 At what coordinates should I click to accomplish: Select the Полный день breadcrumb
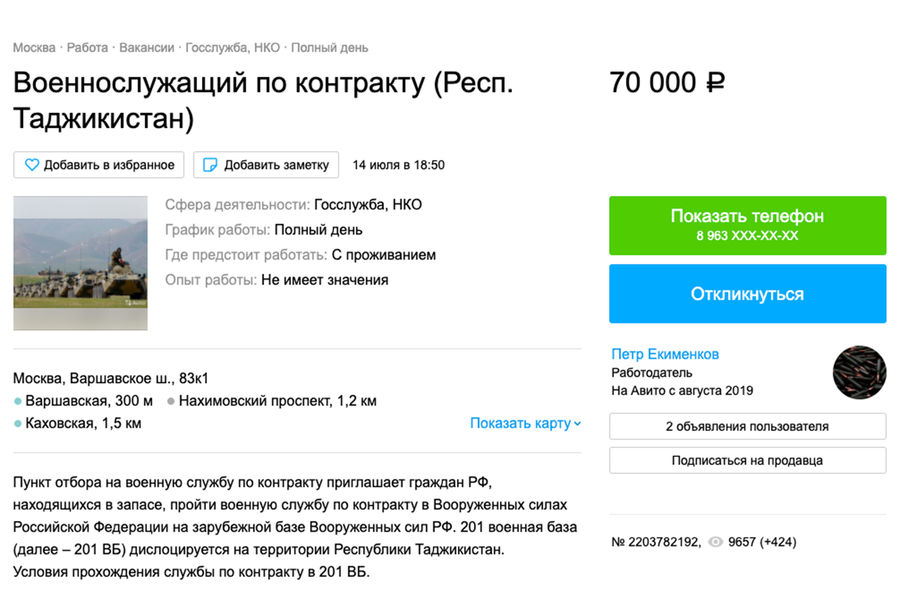coord(330,47)
